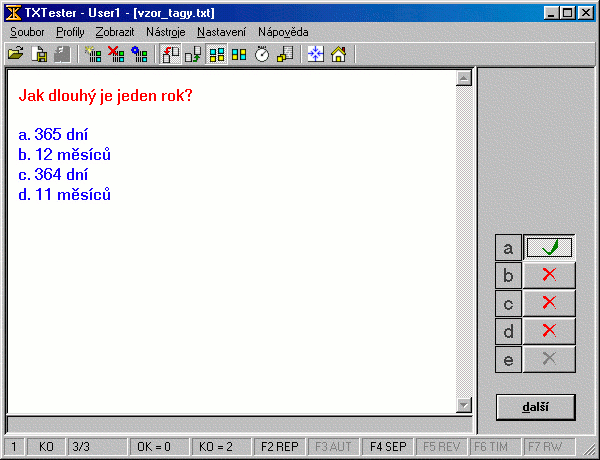Viewport: 600px width, 460px height.
Task: Minimize the TXTester window
Action: (551, 13)
